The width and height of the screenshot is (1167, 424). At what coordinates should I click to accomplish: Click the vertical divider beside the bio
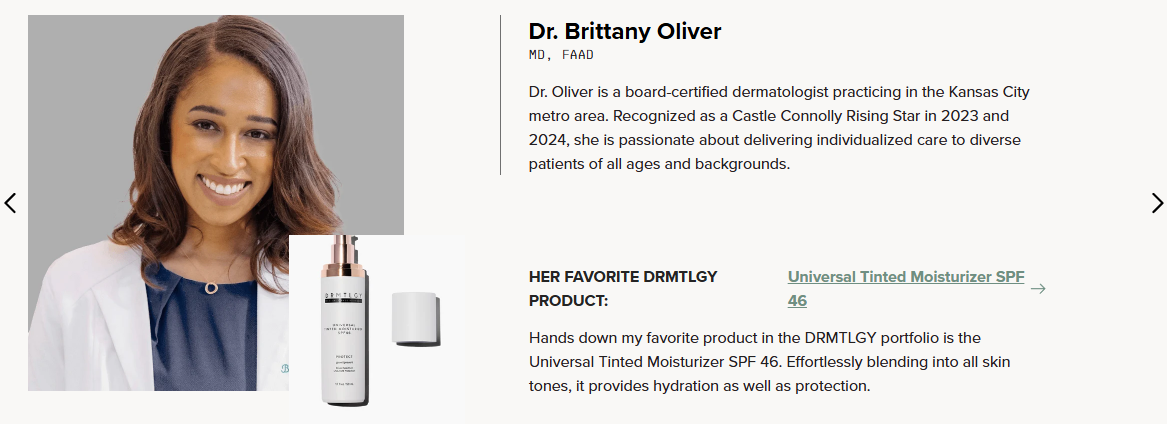click(x=500, y=95)
